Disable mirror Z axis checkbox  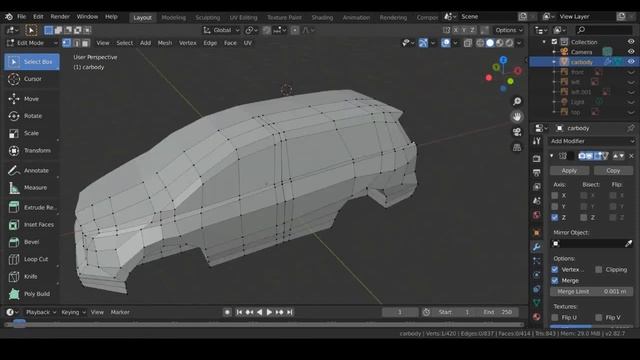pyautogui.click(x=554, y=218)
